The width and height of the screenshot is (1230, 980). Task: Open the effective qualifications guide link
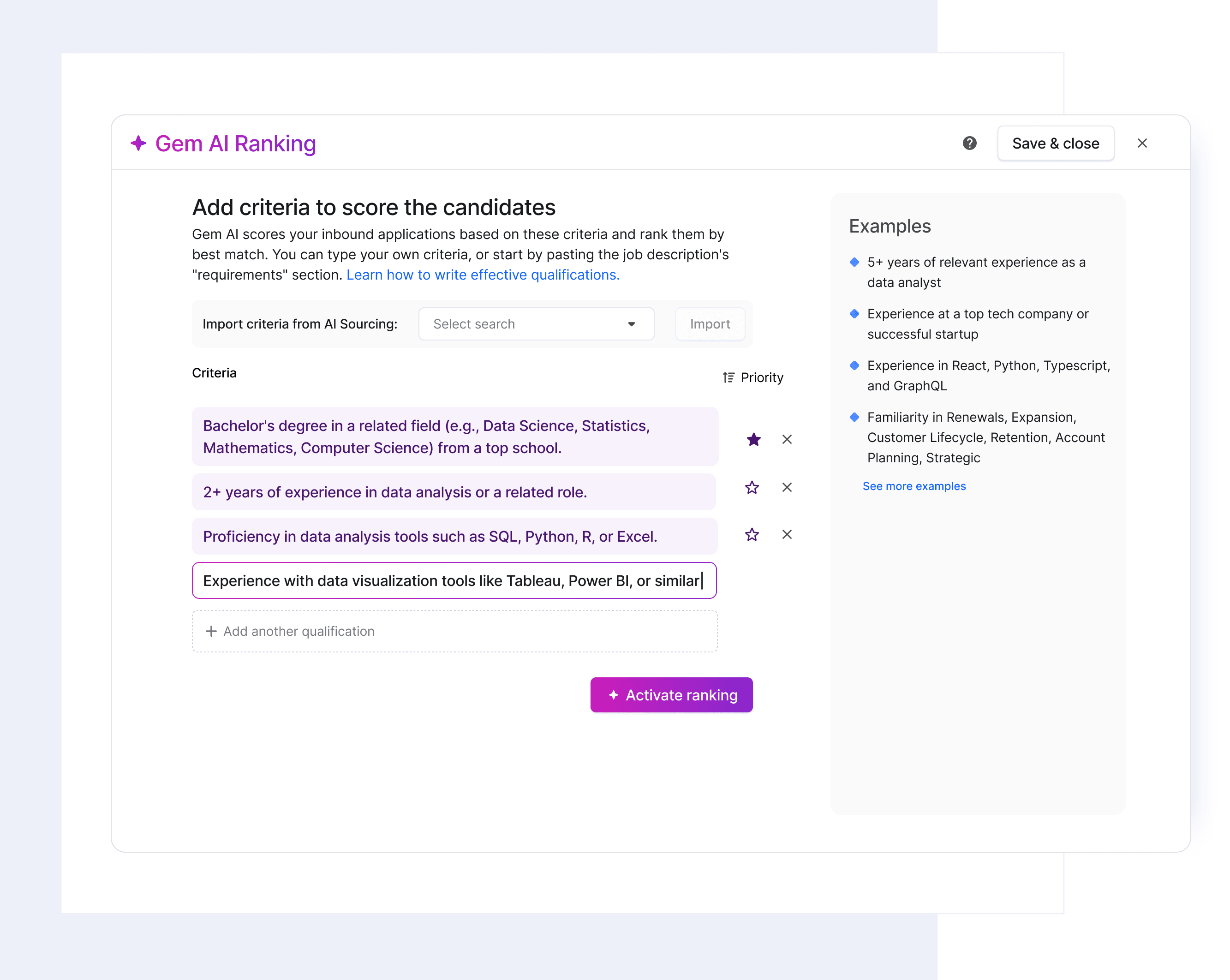(483, 275)
